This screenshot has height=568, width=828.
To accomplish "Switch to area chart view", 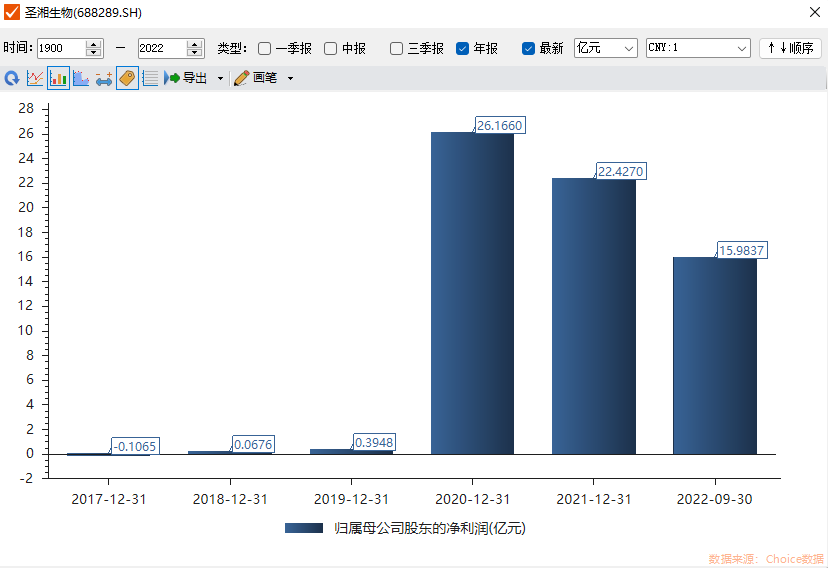I will [81, 78].
